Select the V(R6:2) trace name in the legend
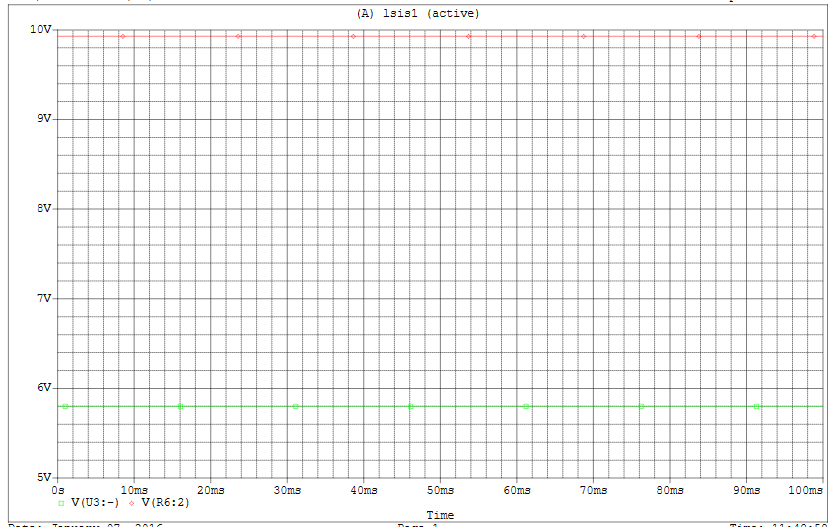The height and width of the screenshot is (527, 836). 167,502
